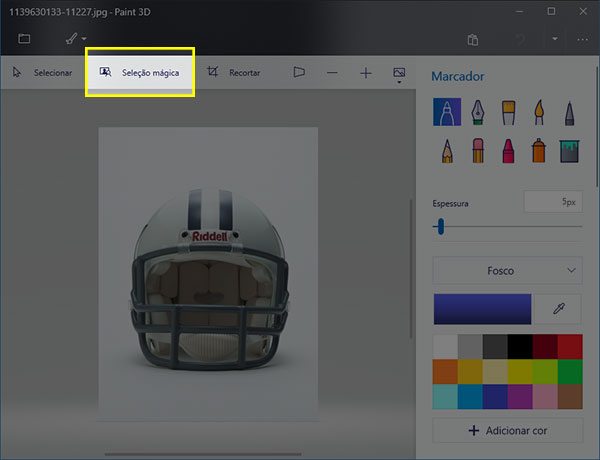This screenshot has height=460, width=600.
Task: Choose the light gray color swatch
Action: pos(470,347)
